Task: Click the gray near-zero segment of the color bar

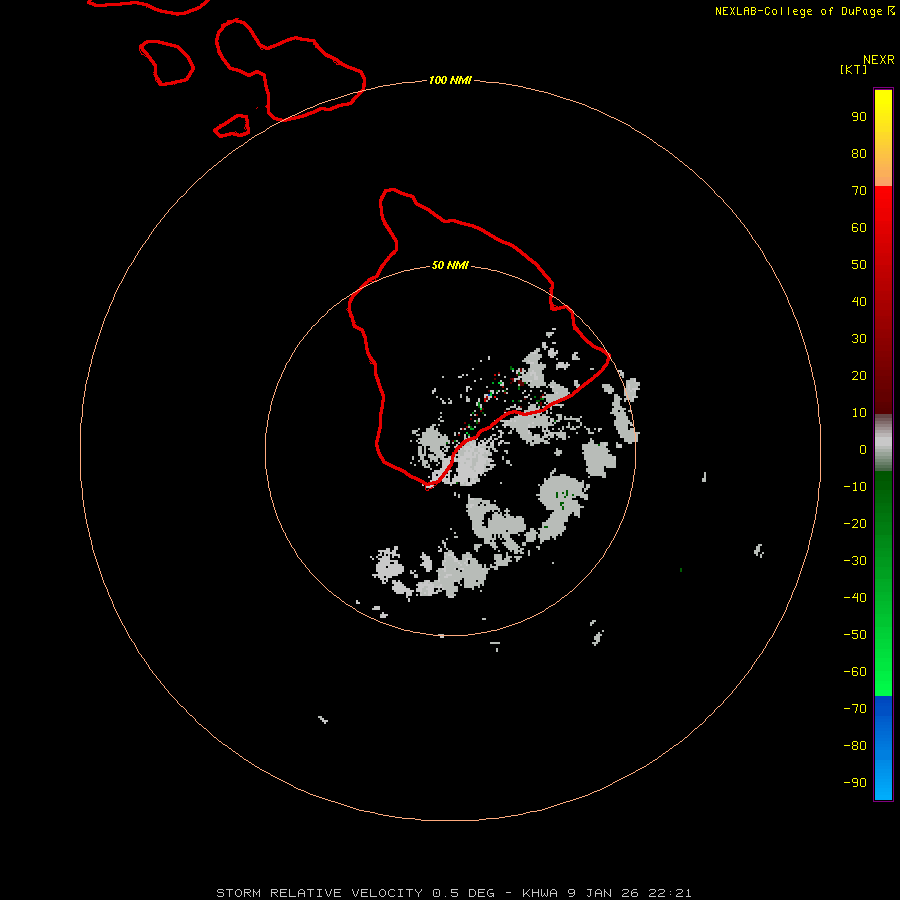Action: click(883, 443)
